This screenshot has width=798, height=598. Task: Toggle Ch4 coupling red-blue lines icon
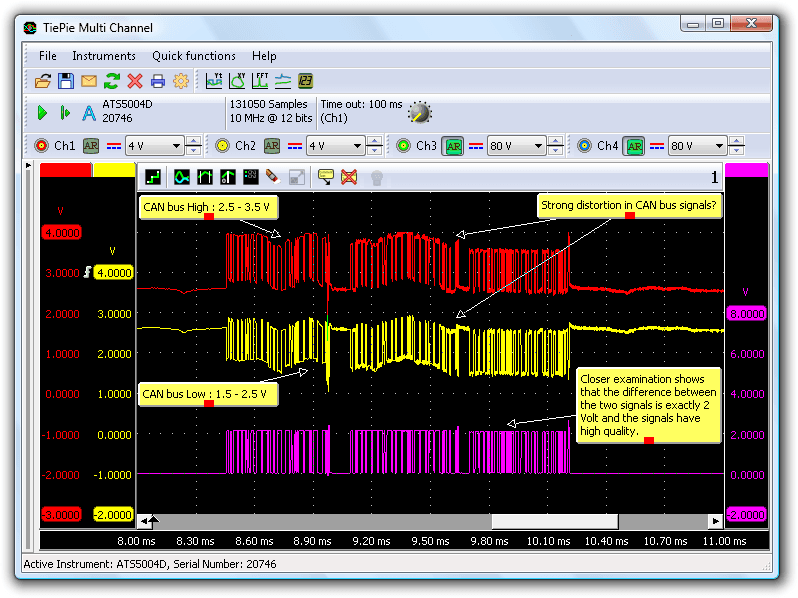pos(657,146)
